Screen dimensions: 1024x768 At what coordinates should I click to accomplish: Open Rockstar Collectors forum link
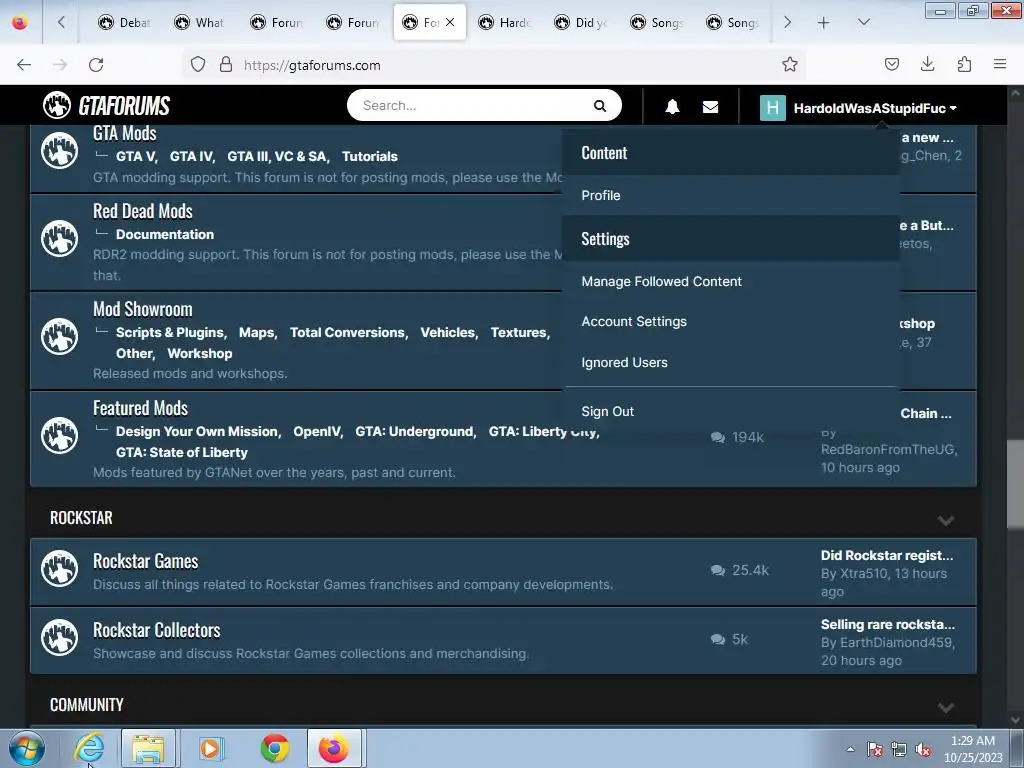(157, 630)
